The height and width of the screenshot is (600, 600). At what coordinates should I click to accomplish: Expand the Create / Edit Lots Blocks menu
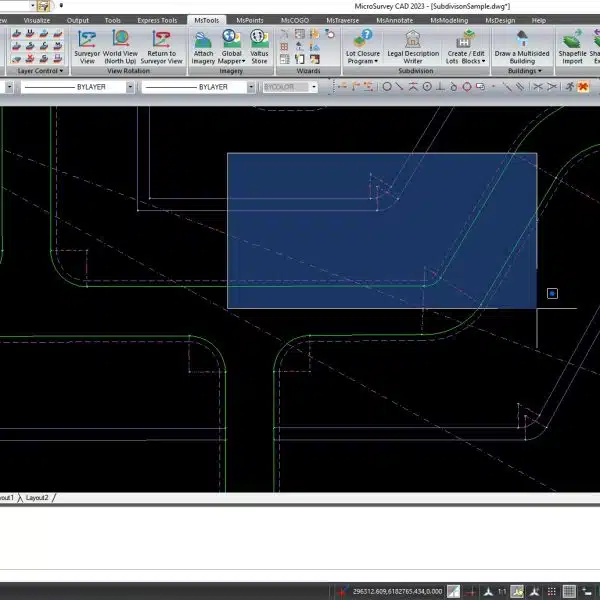coord(466,60)
